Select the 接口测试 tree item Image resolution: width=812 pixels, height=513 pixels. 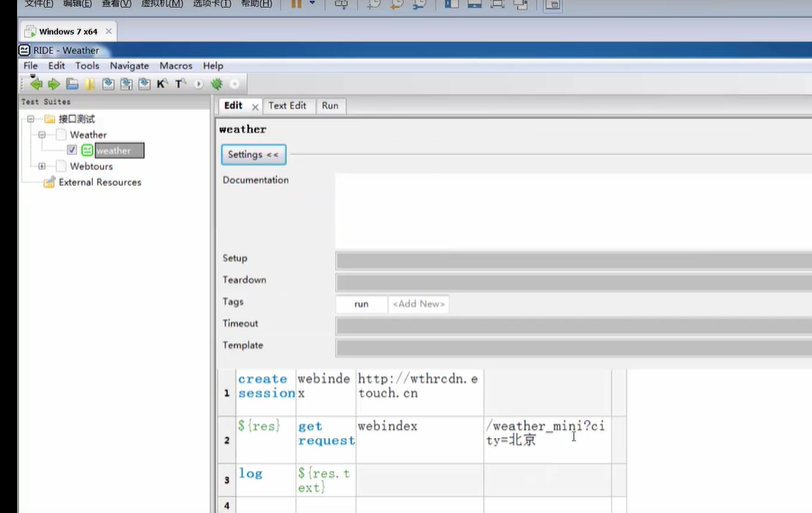point(77,119)
